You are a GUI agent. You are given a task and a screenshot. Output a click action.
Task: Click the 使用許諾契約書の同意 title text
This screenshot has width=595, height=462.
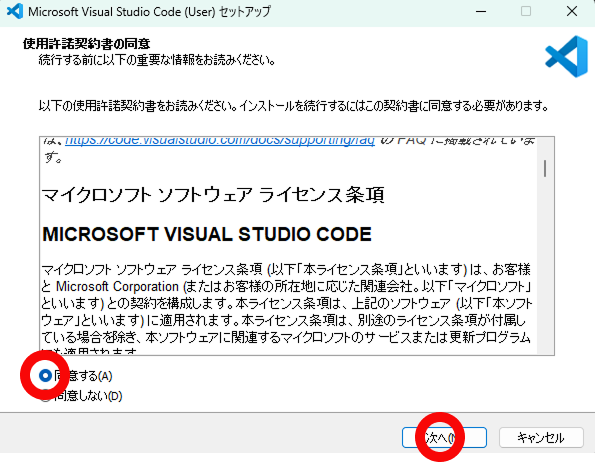tap(87, 44)
